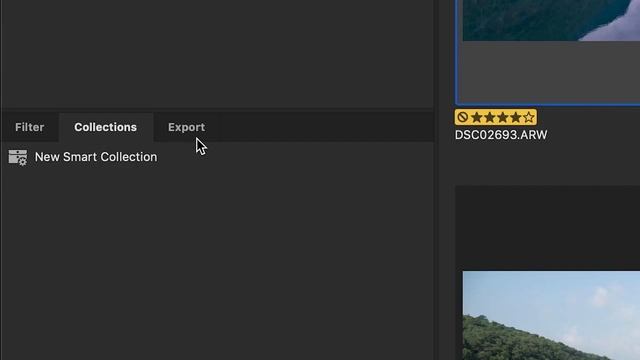Select the Collections tab
The width and height of the screenshot is (640, 360).
[x=105, y=127]
